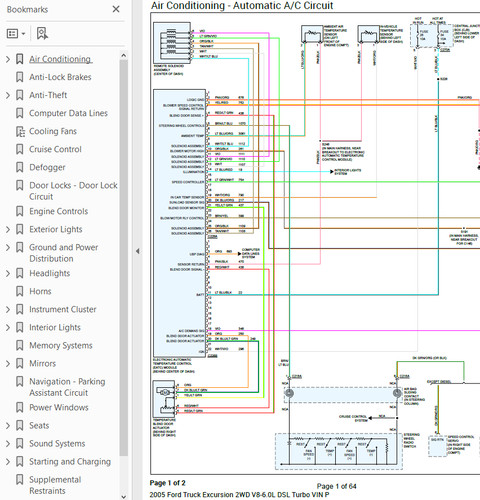This screenshot has height=500, width=480.
Task: Open the Engine Controls bookmark
Action: tap(59, 211)
